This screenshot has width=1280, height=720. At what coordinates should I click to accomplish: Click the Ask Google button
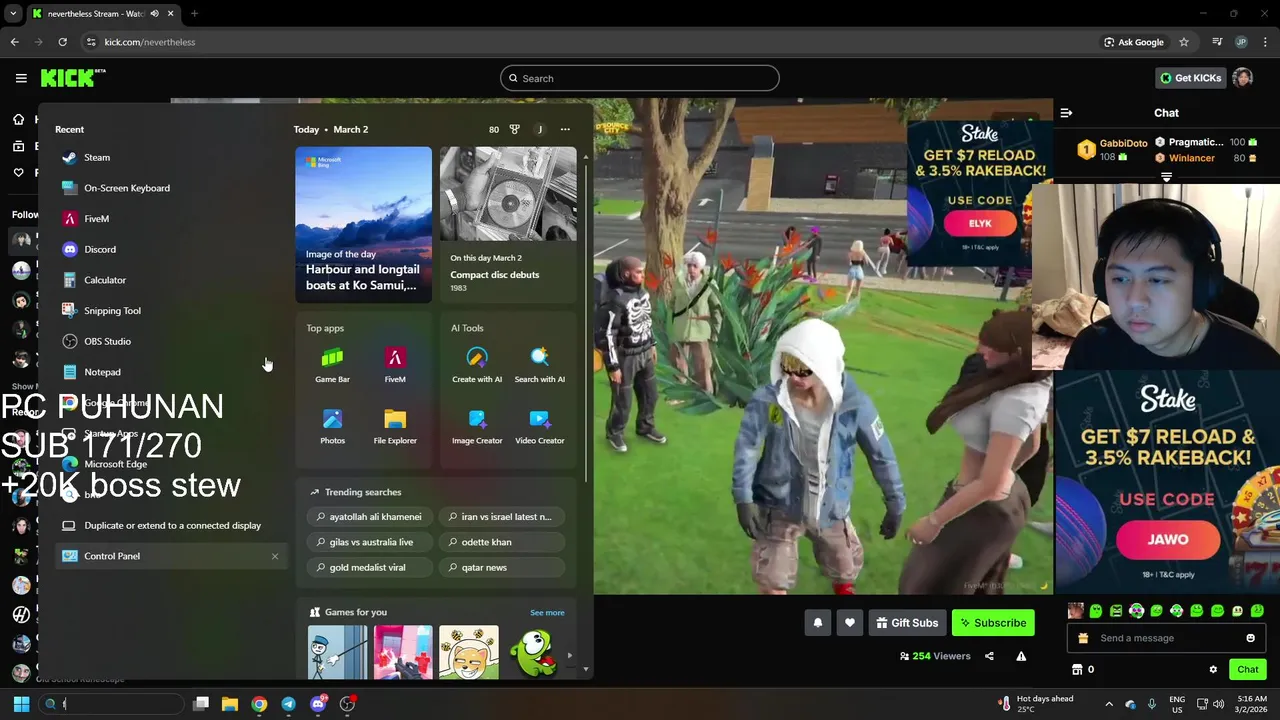tap(1134, 42)
